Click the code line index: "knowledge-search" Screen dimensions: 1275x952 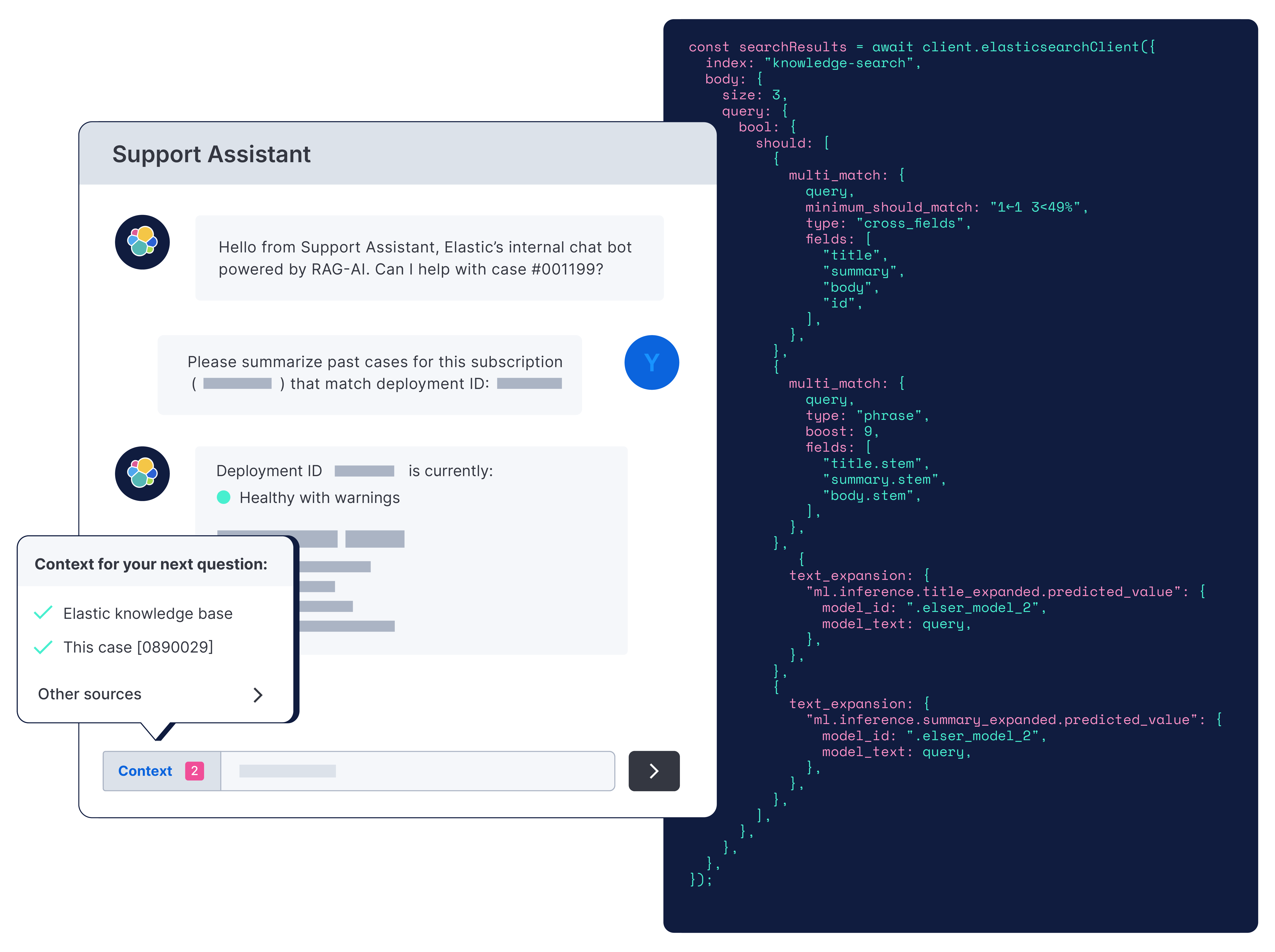click(x=813, y=63)
